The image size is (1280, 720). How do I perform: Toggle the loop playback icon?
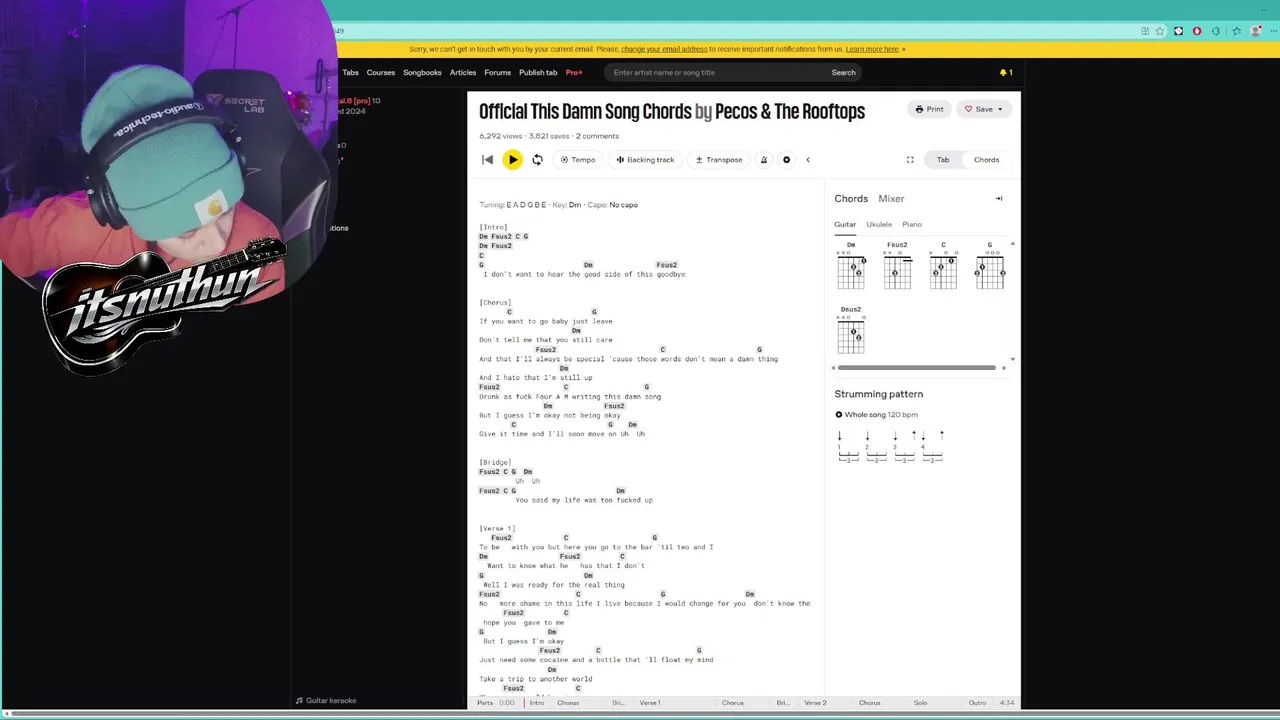tap(537, 160)
